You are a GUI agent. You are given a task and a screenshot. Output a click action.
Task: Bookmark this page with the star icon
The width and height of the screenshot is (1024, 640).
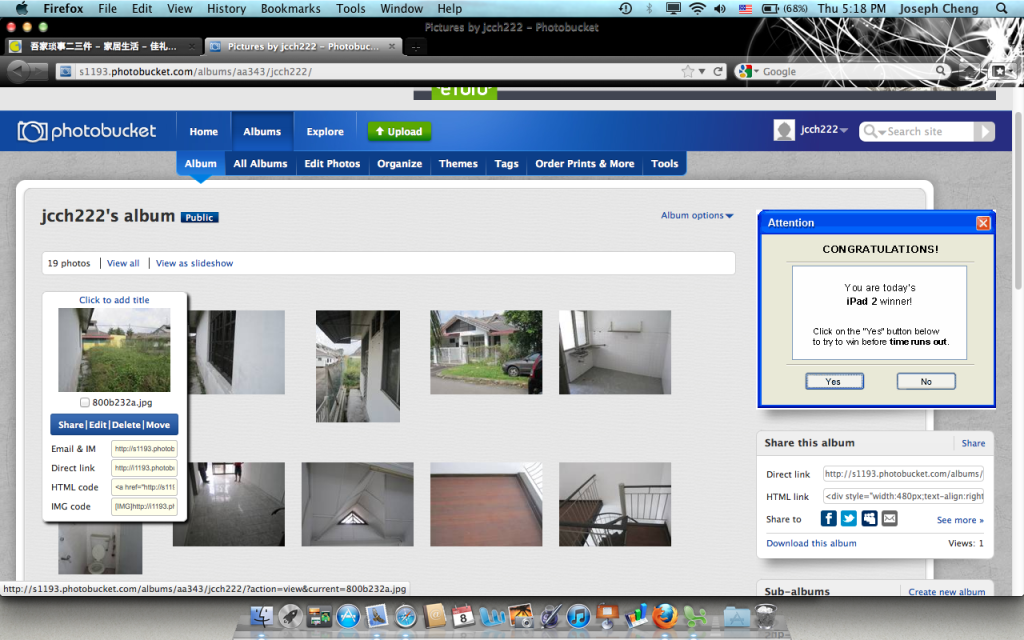[687, 71]
